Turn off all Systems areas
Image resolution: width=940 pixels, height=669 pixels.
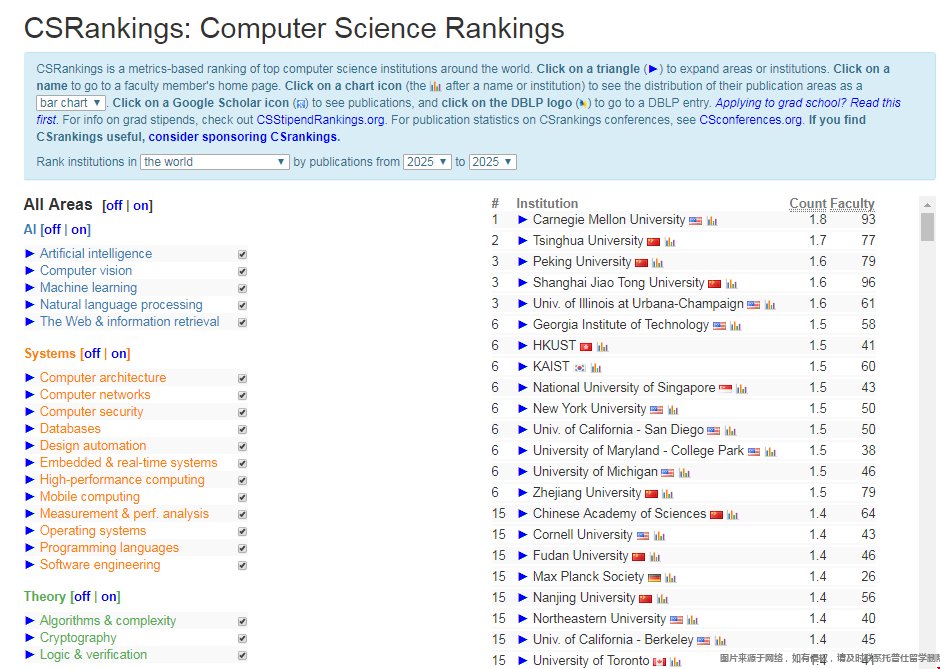tap(92, 354)
